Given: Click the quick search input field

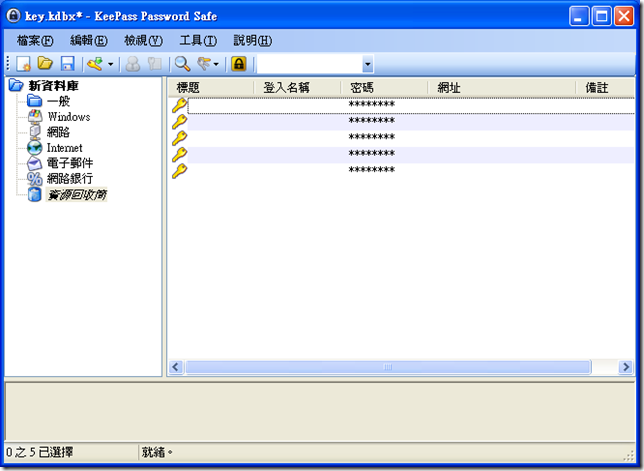Looking at the screenshot, I should point(310,64).
